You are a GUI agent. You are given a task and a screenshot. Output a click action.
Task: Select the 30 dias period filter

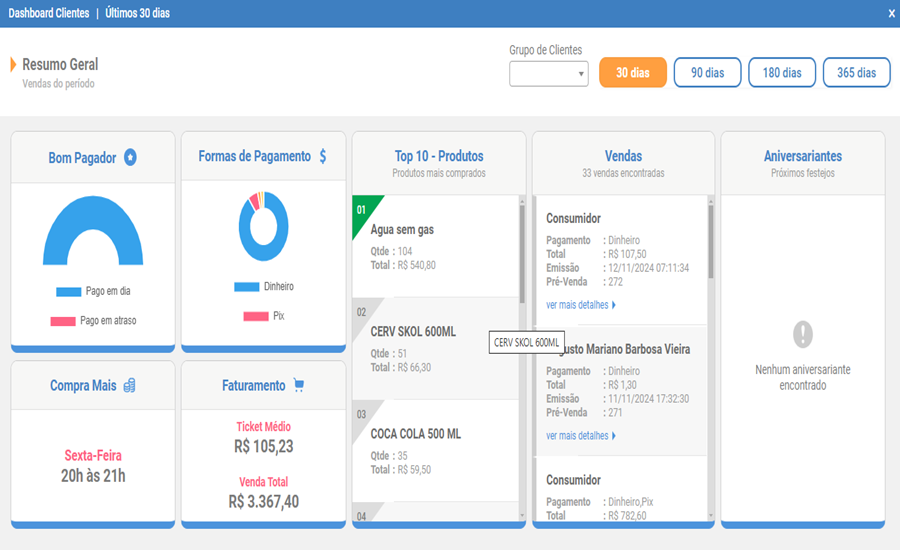[x=632, y=73]
